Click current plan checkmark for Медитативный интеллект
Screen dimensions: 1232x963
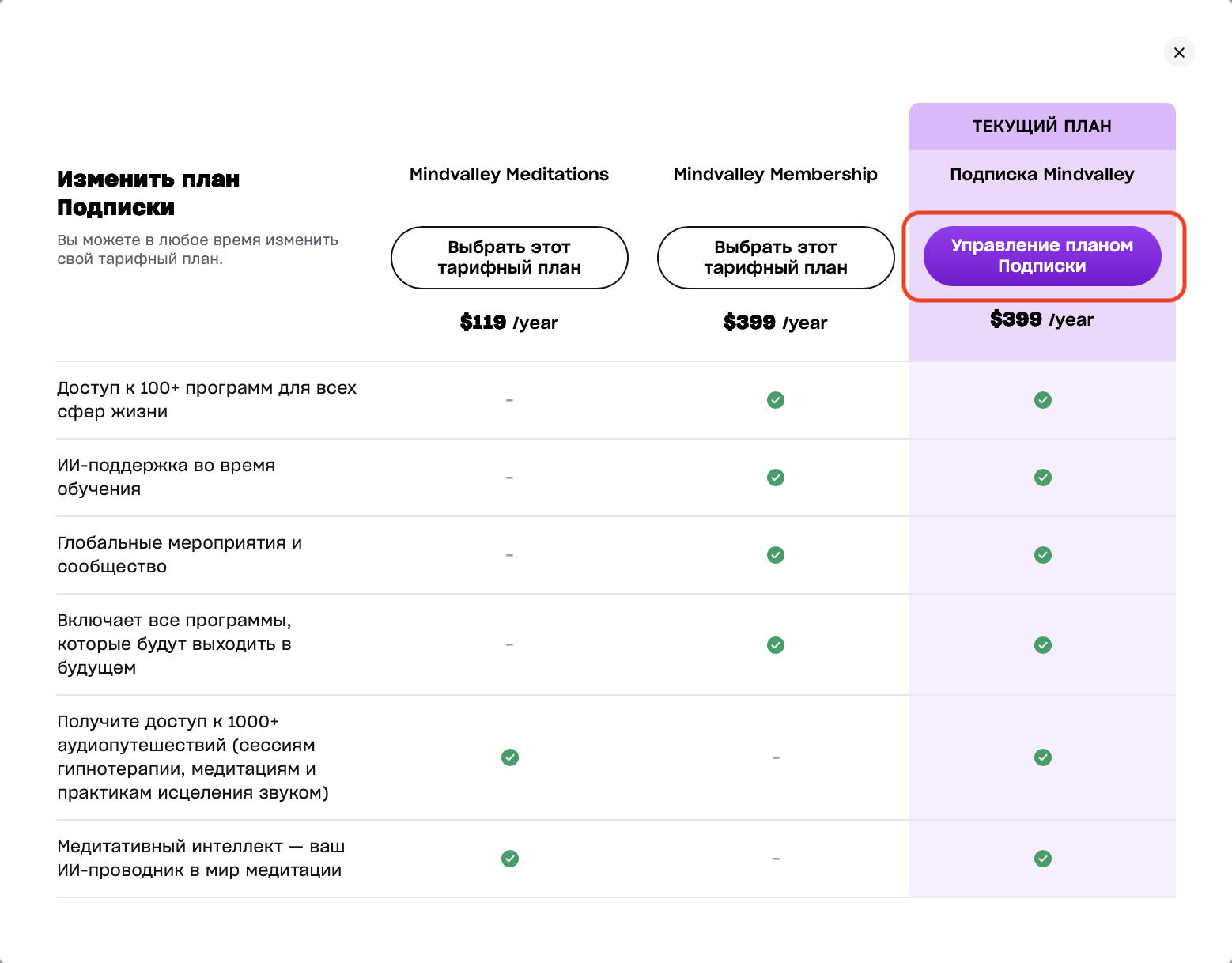(1043, 859)
